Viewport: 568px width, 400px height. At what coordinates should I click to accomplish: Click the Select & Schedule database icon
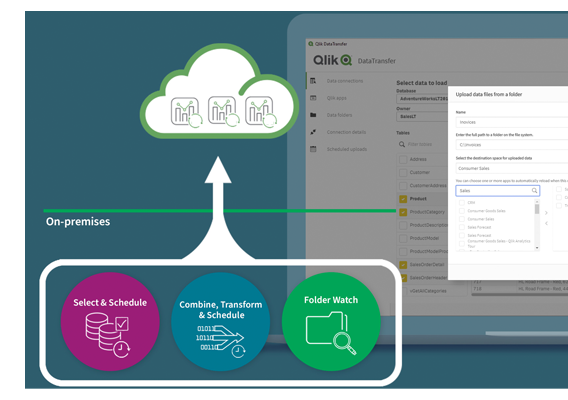(107, 335)
